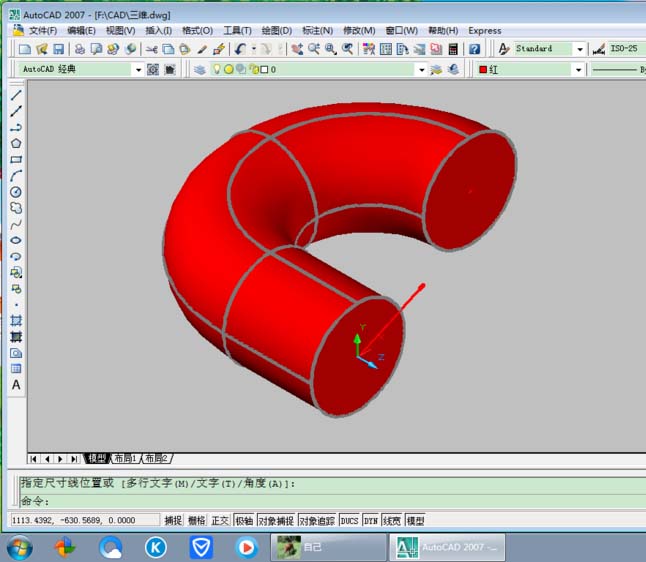
Task: Toggle the 对象追踪 object tracking button
Action: [x=317, y=520]
